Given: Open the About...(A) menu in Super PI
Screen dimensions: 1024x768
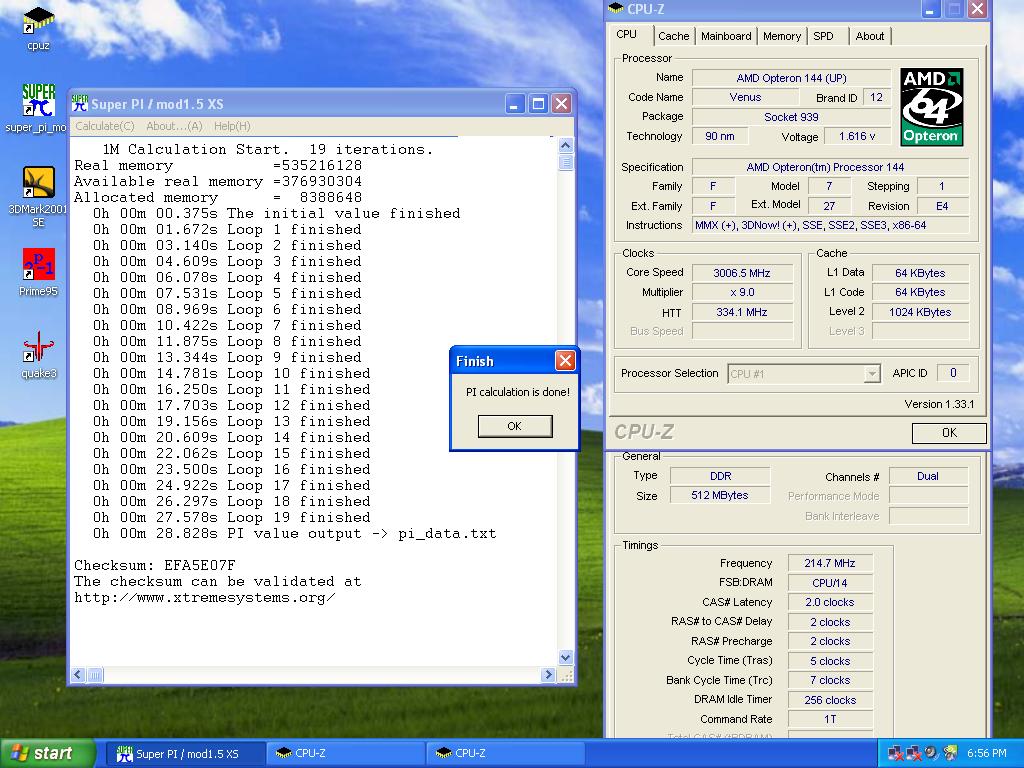Looking at the screenshot, I should pyautogui.click(x=174, y=126).
